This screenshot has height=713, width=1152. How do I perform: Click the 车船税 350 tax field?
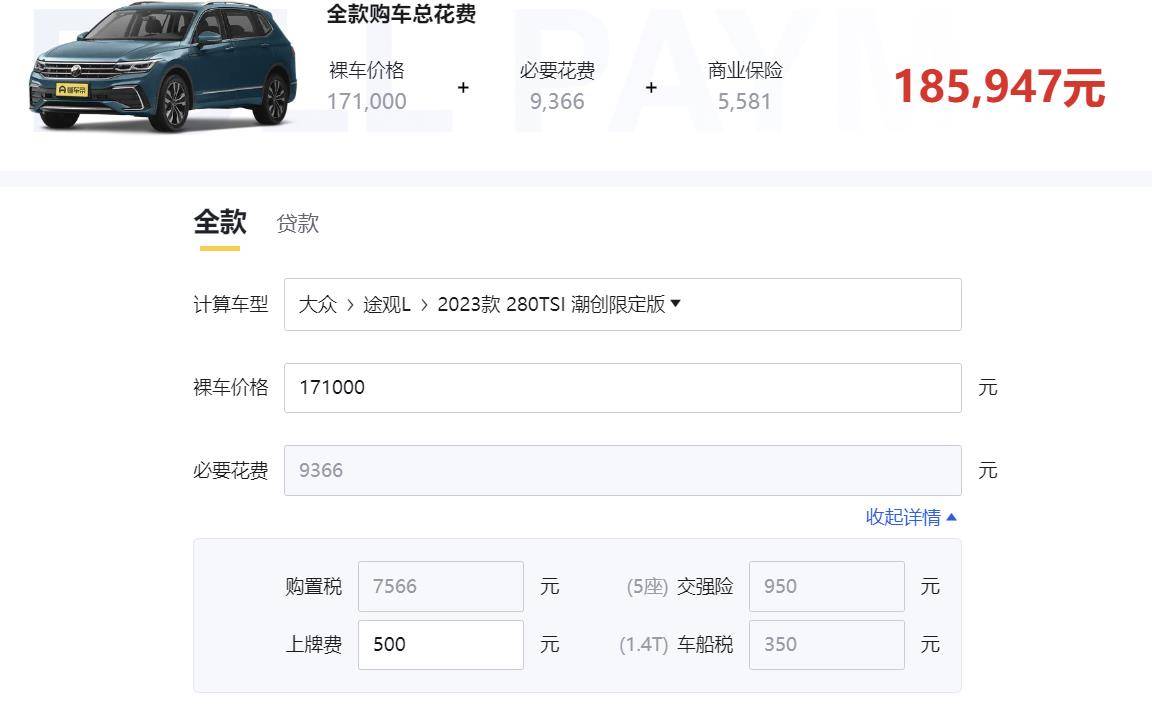pyautogui.click(x=826, y=644)
